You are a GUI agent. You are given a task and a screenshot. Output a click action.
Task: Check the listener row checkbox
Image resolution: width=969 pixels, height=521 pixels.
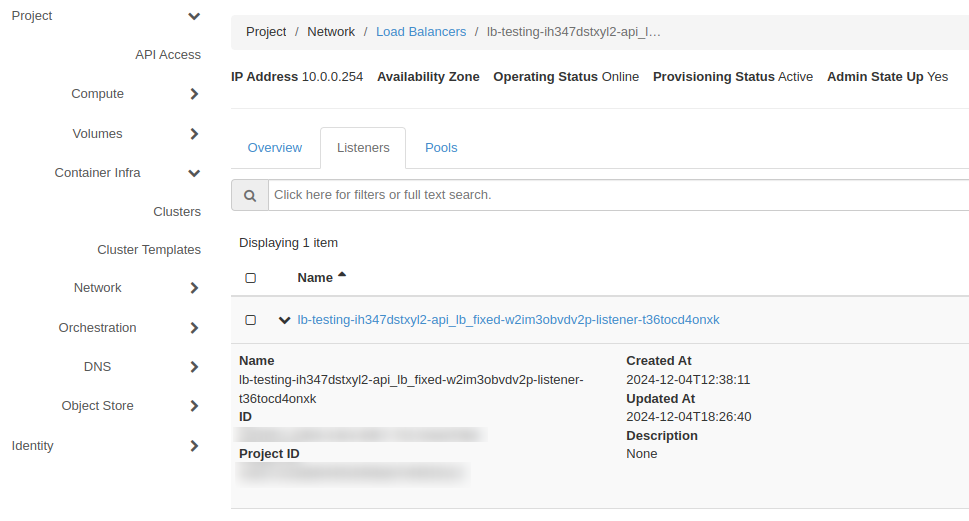pos(251,320)
